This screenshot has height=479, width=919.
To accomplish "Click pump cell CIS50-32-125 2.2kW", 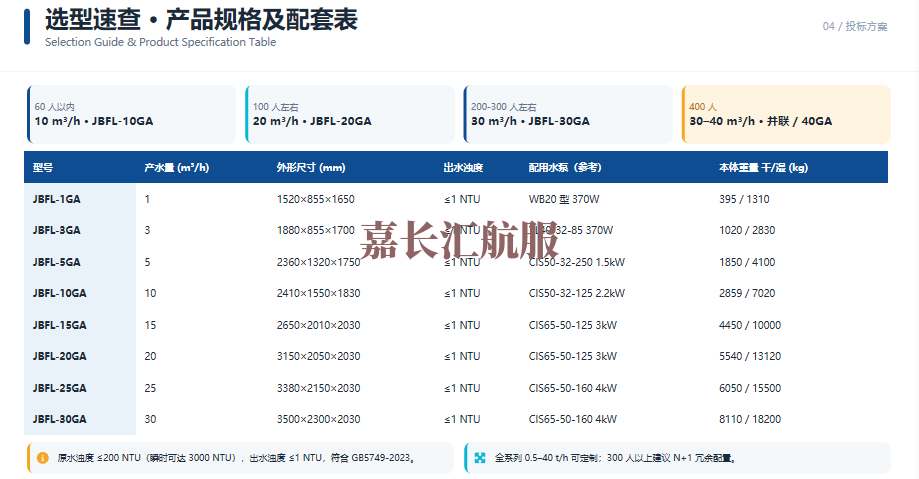I will (x=577, y=293).
